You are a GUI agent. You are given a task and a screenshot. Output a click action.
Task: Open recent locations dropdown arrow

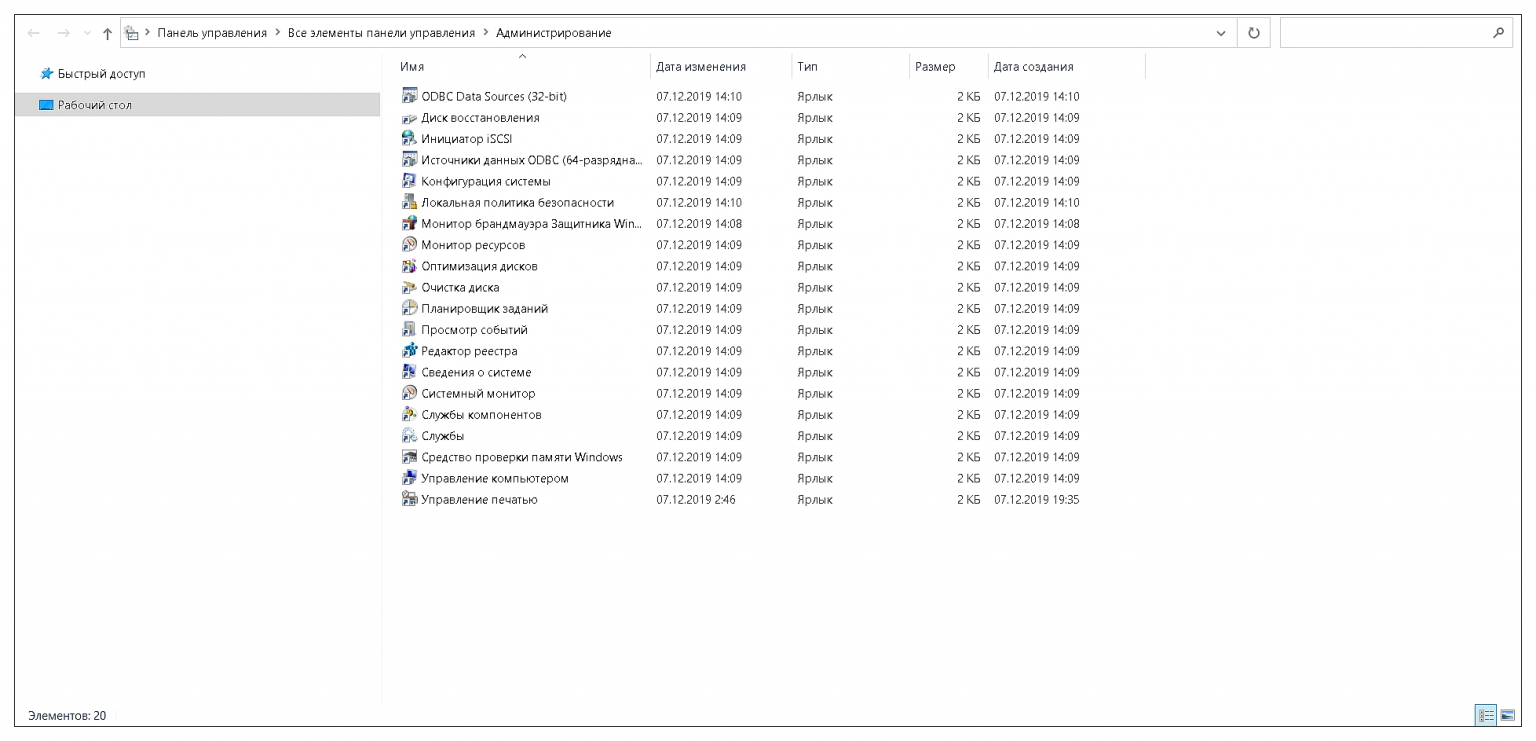(x=86, y=34)
